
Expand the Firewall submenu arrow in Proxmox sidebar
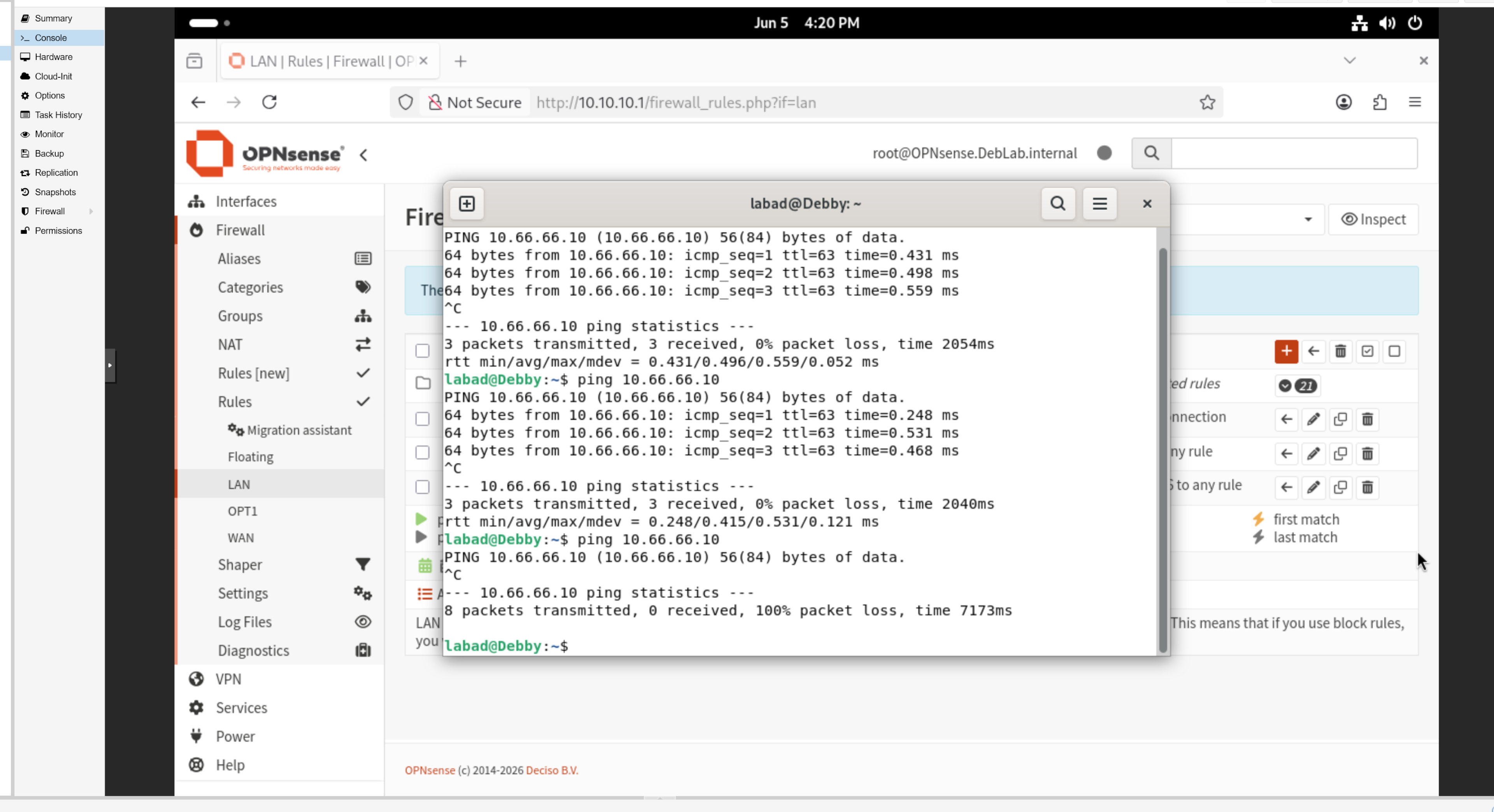[91, 212]
